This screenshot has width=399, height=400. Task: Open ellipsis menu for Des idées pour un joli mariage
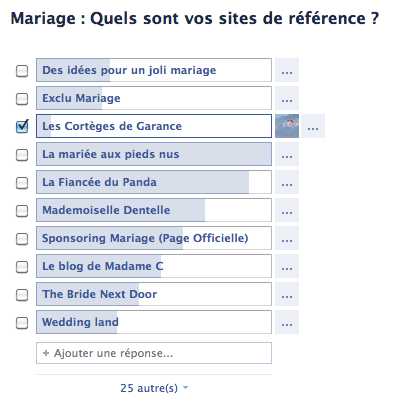point(287,70)
